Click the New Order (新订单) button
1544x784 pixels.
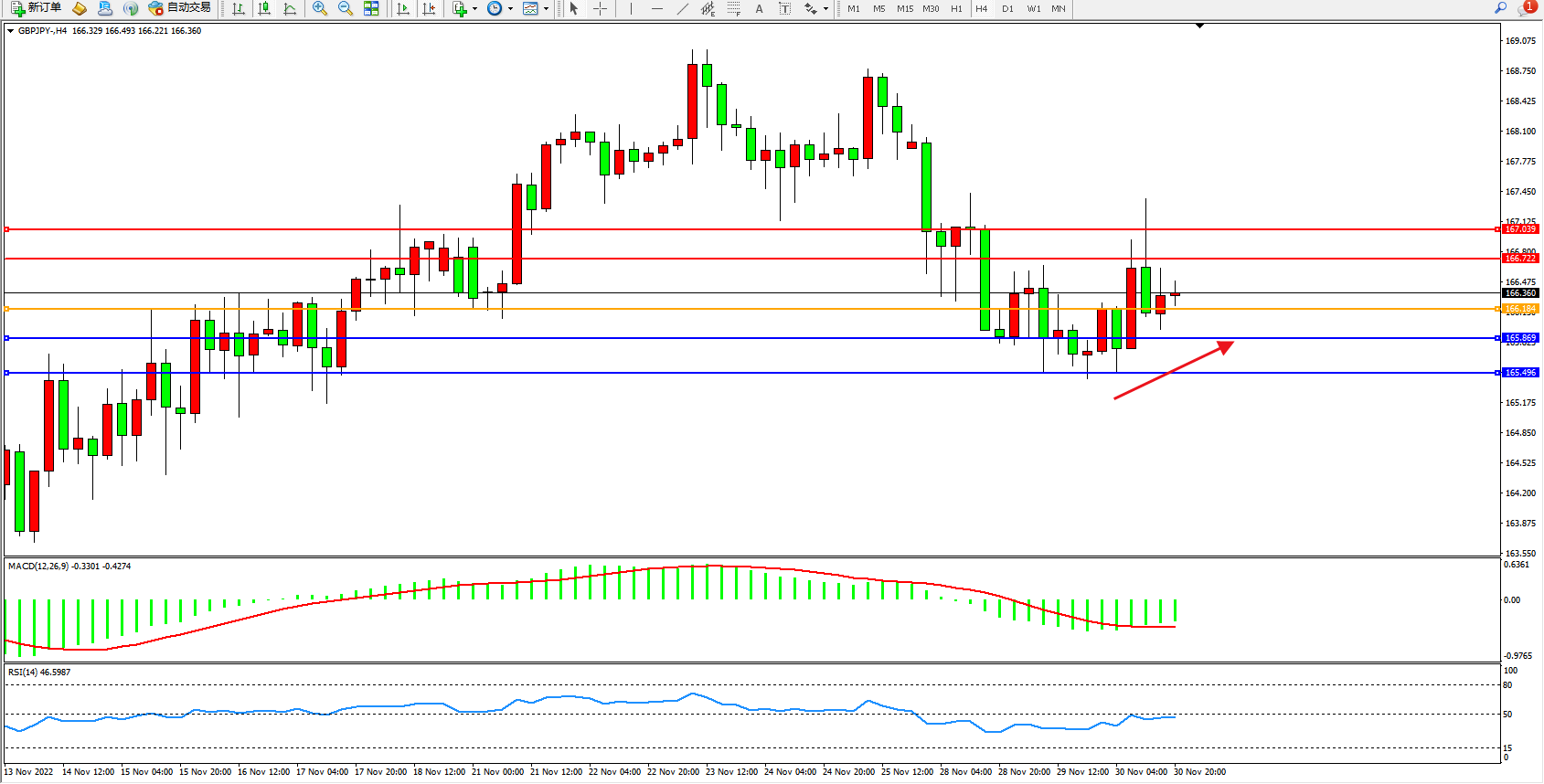(x=37, y=8)
